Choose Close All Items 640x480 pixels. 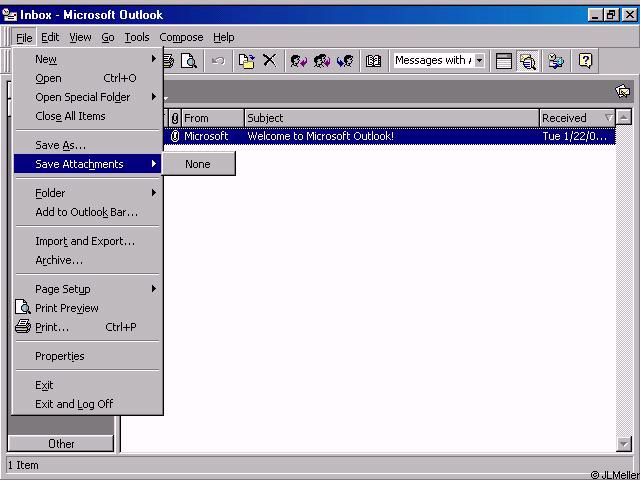(x=87, y=116)
